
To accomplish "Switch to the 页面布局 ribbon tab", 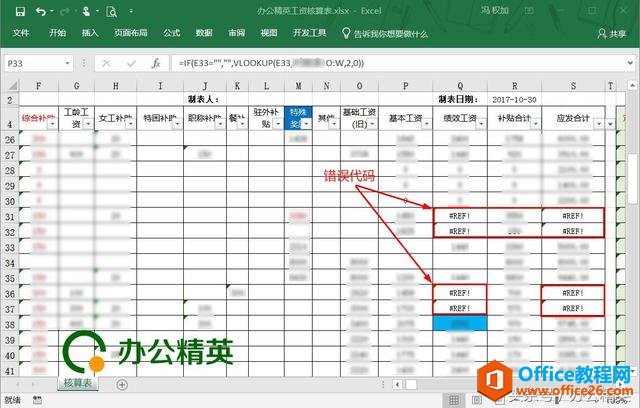I will point(131,33).
